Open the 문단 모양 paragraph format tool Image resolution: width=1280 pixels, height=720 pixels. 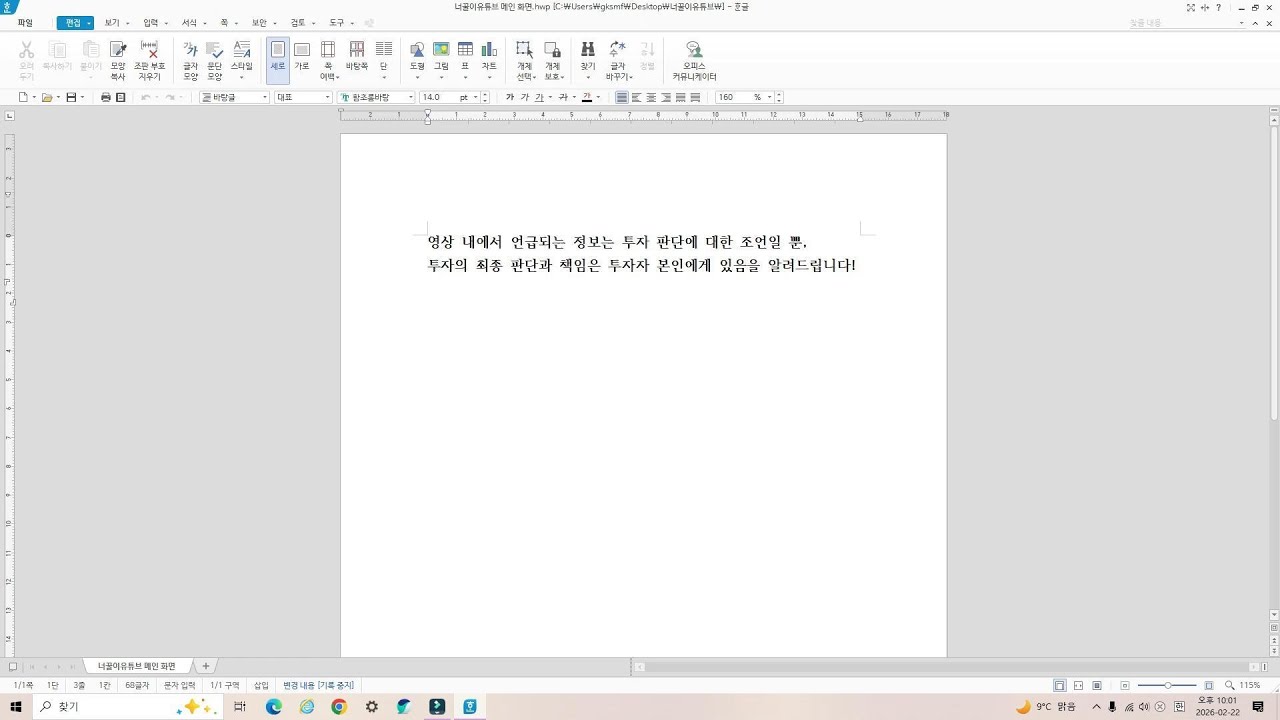(x=214, y=60)
